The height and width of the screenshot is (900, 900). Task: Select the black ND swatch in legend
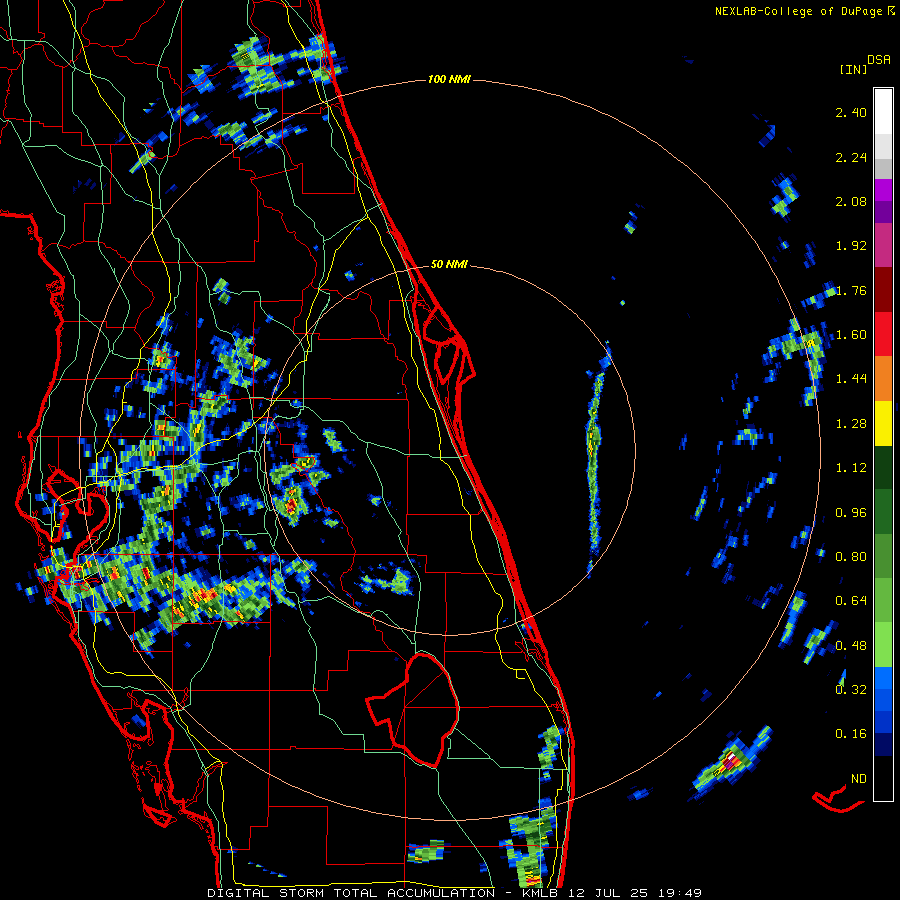[883, 778]
